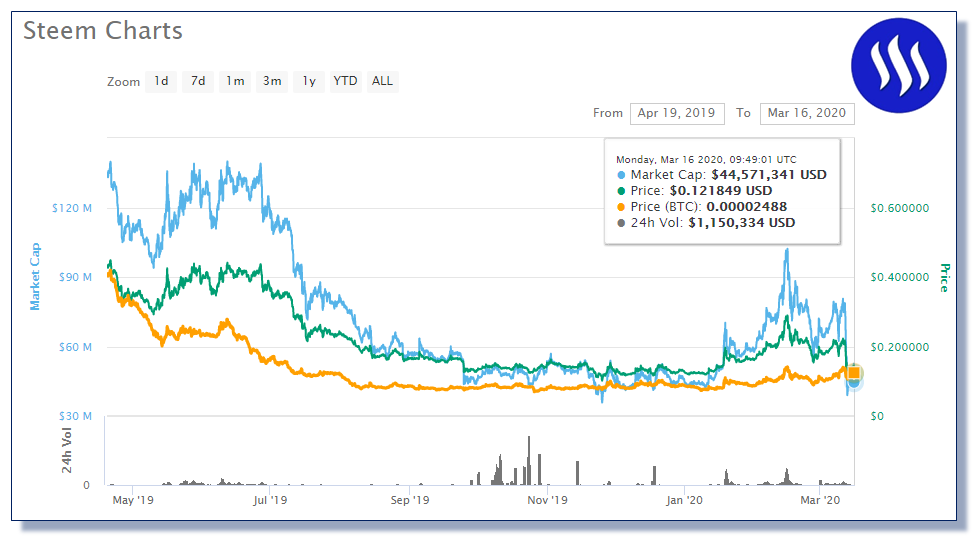Click tooltip Price (BTC) 0.00002488
Viewport: 978px width, 541px height.
[702, 207]
